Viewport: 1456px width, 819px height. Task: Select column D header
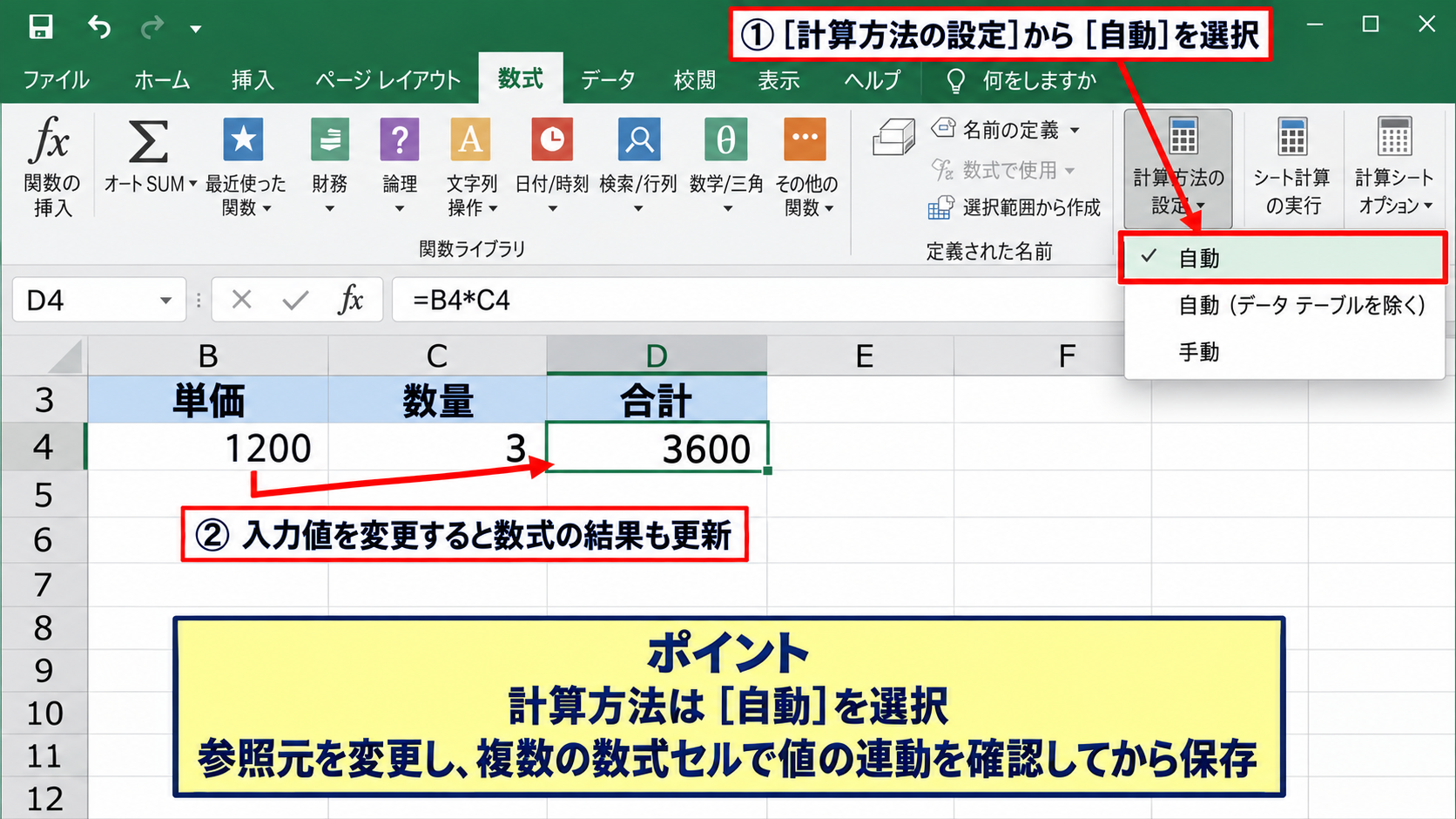point(657,355)
